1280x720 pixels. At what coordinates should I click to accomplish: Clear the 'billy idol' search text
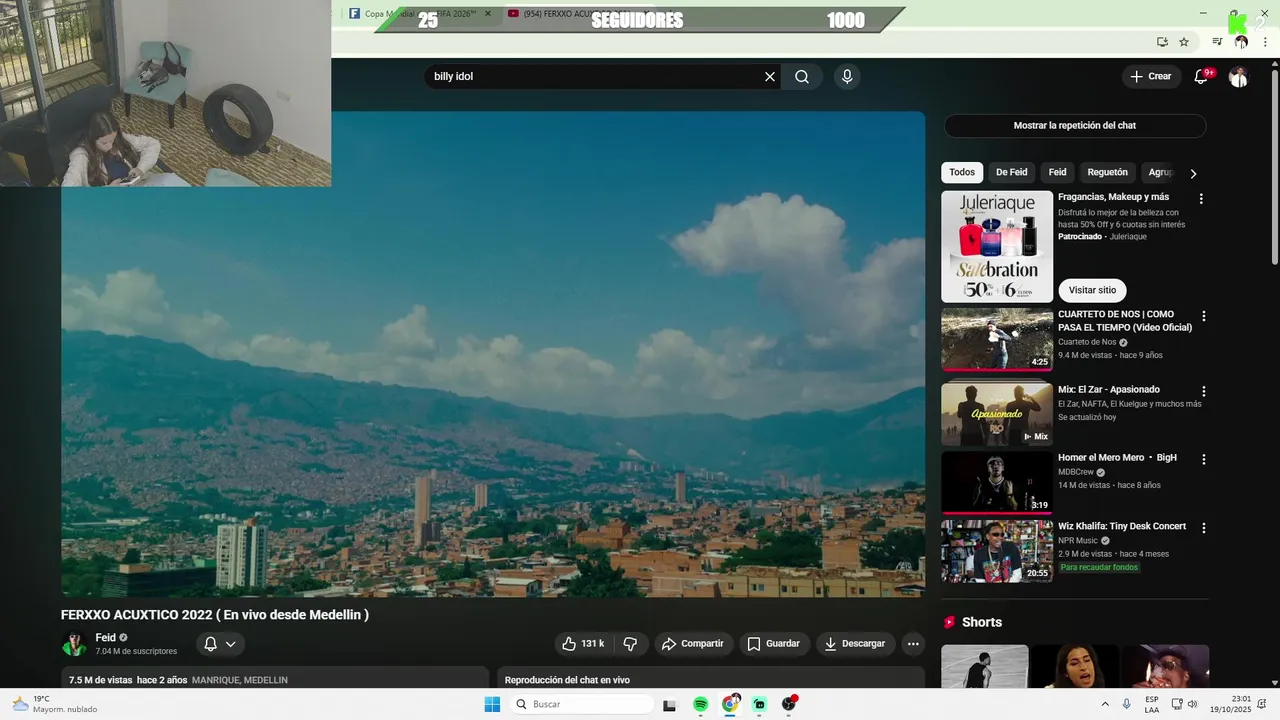770,77
